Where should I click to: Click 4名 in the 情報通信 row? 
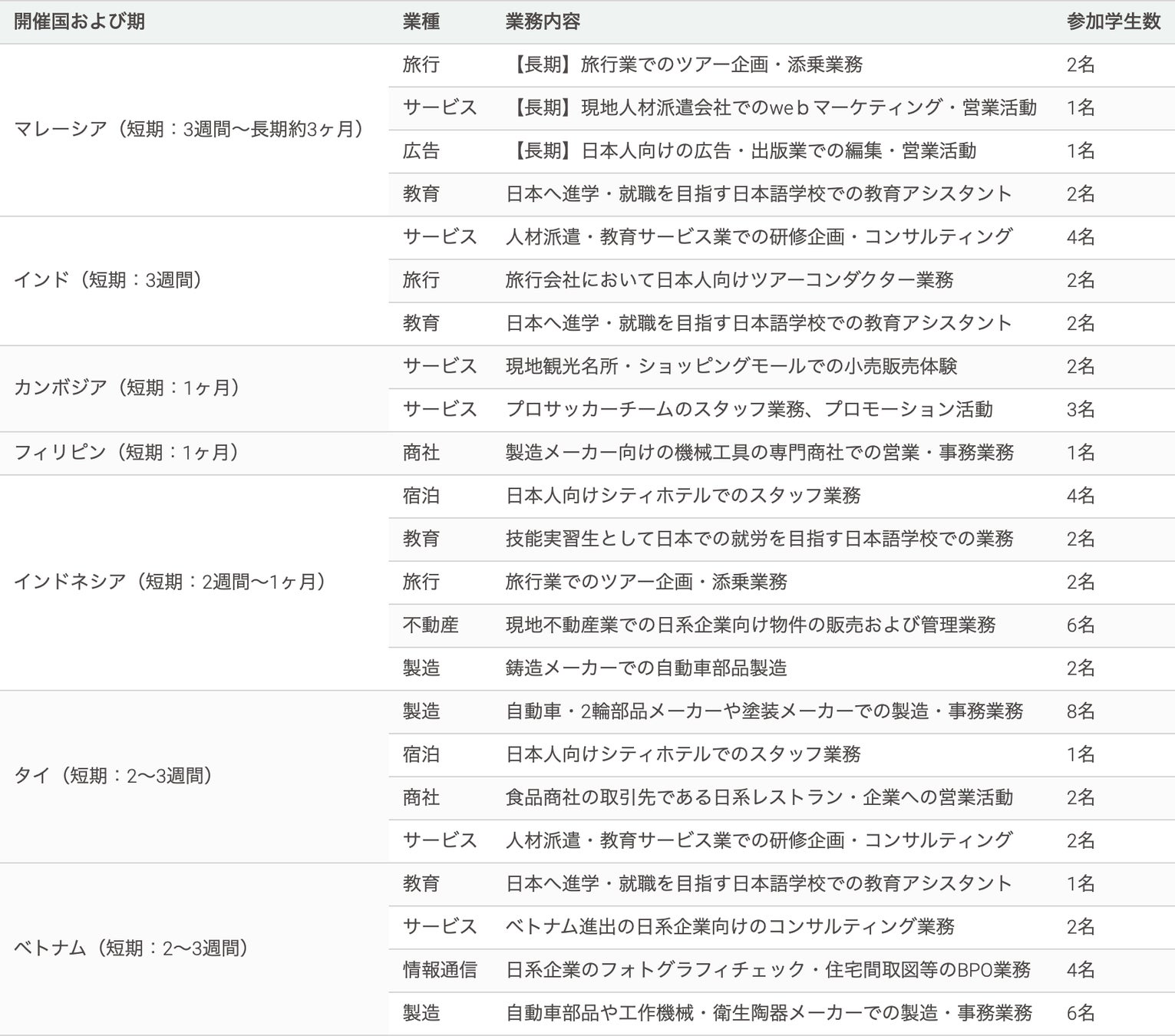[1081, 970]
